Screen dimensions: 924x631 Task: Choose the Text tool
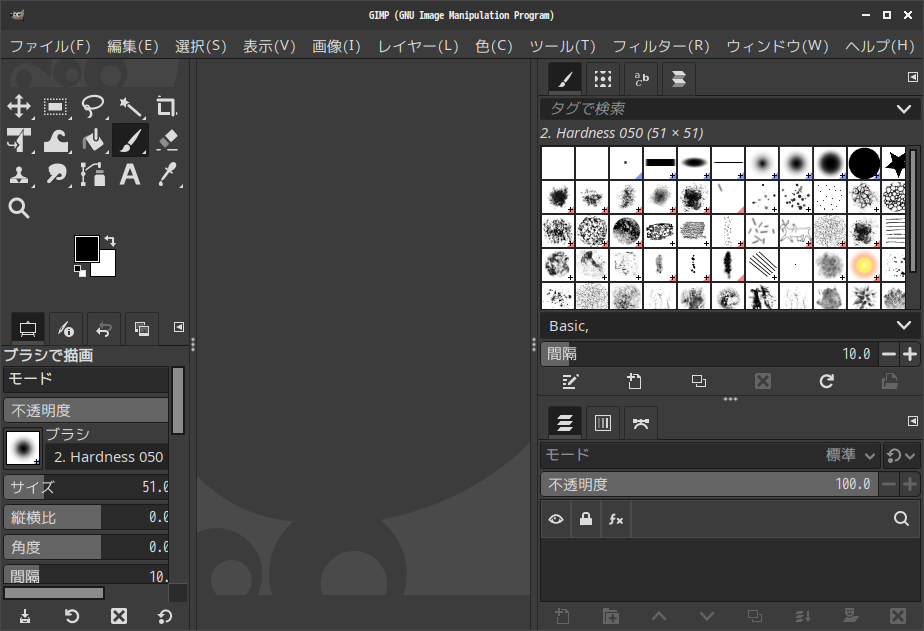[130, 174]
